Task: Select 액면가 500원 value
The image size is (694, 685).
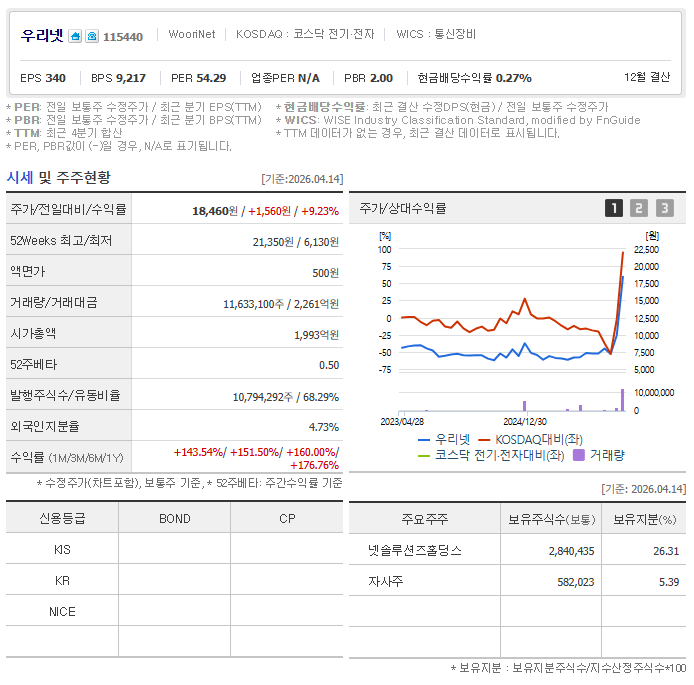Action: point(325,273)
